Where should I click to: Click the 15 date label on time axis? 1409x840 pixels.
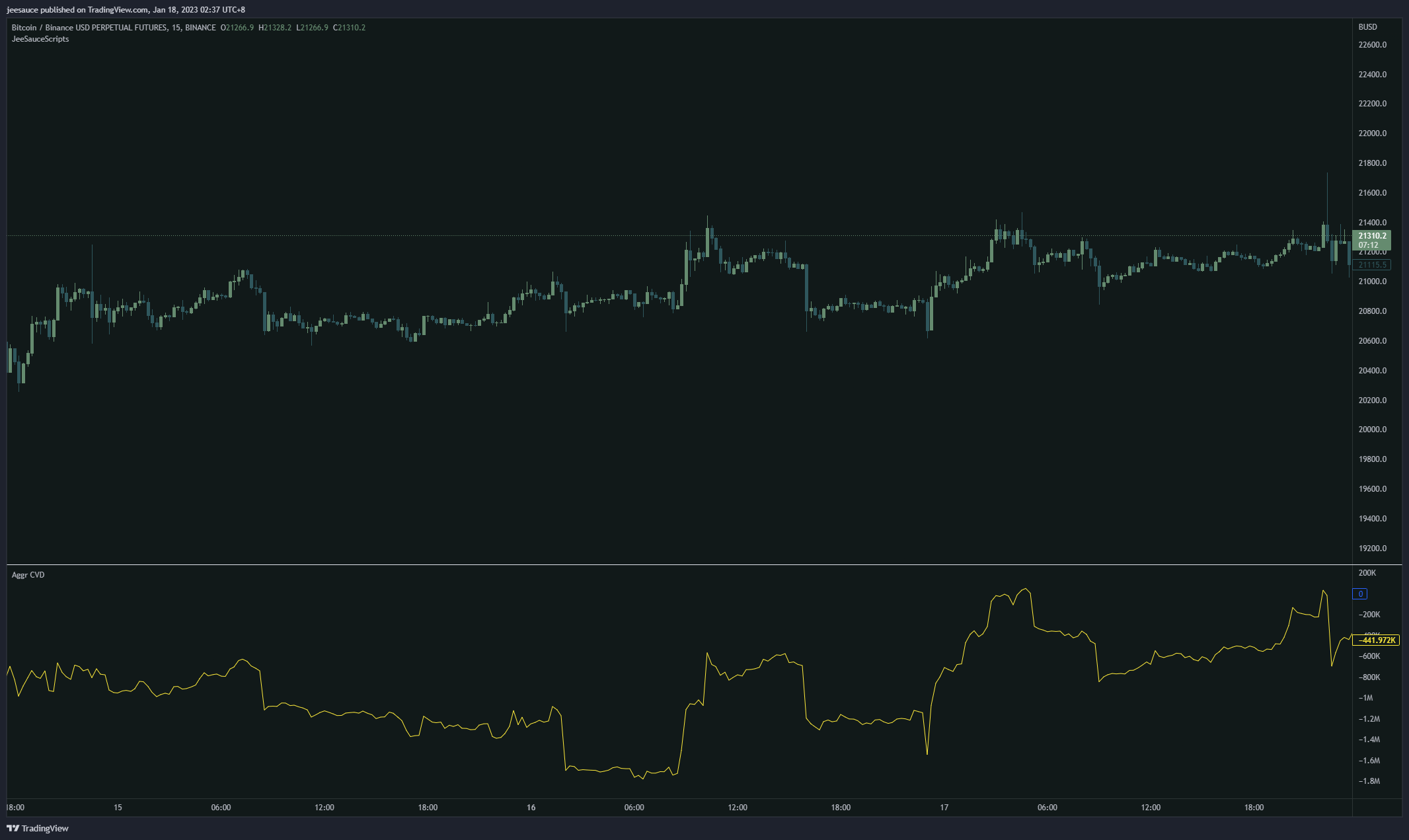pyautogui.click(x=118, y=808)
